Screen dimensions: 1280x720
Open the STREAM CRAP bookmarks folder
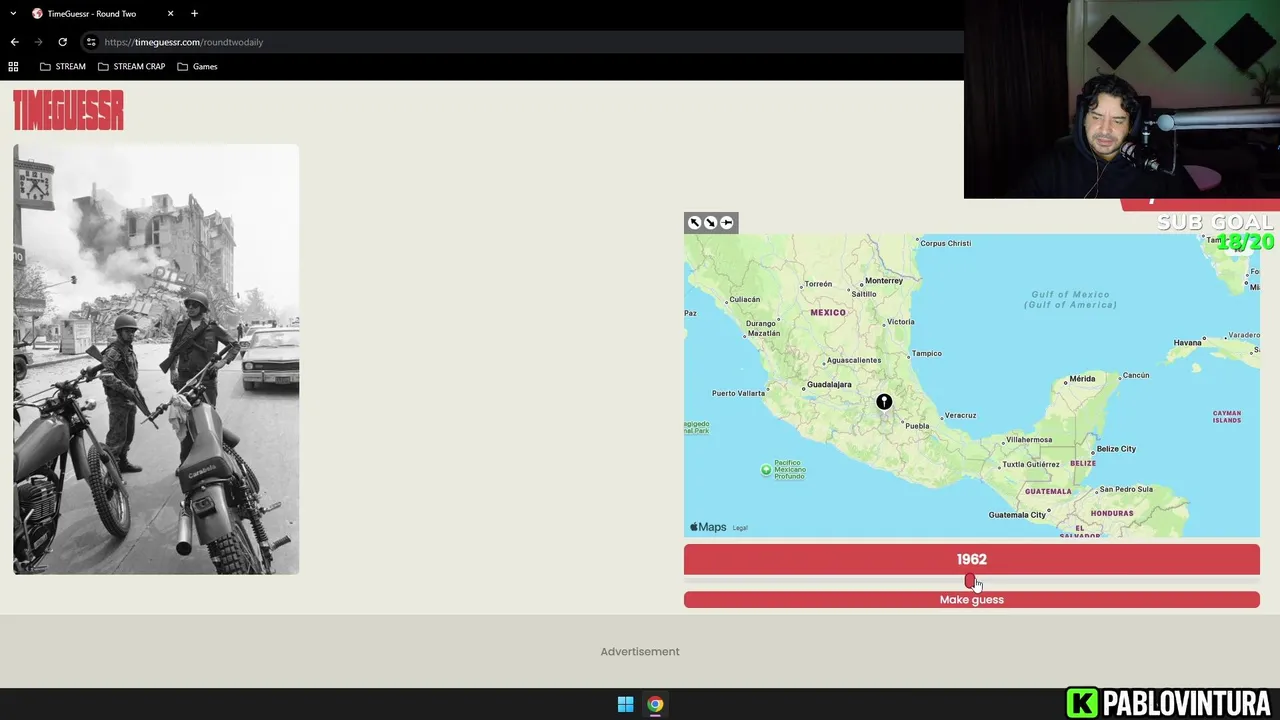[131, 66]
